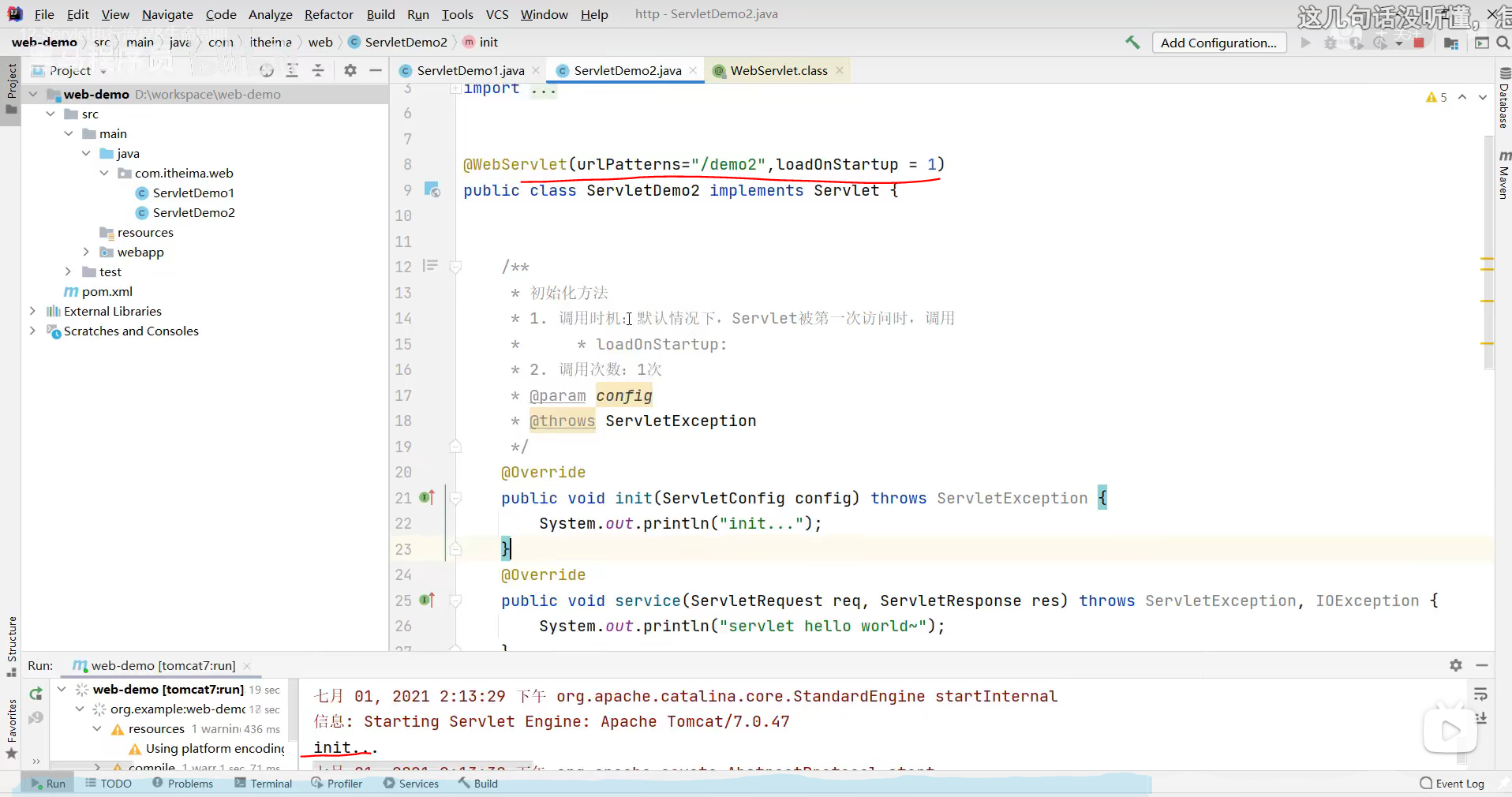Click the green Build Project hammer icon
Image resolution: width=1512 pixels, height=797 pixels.
(x=1132, y=43)
